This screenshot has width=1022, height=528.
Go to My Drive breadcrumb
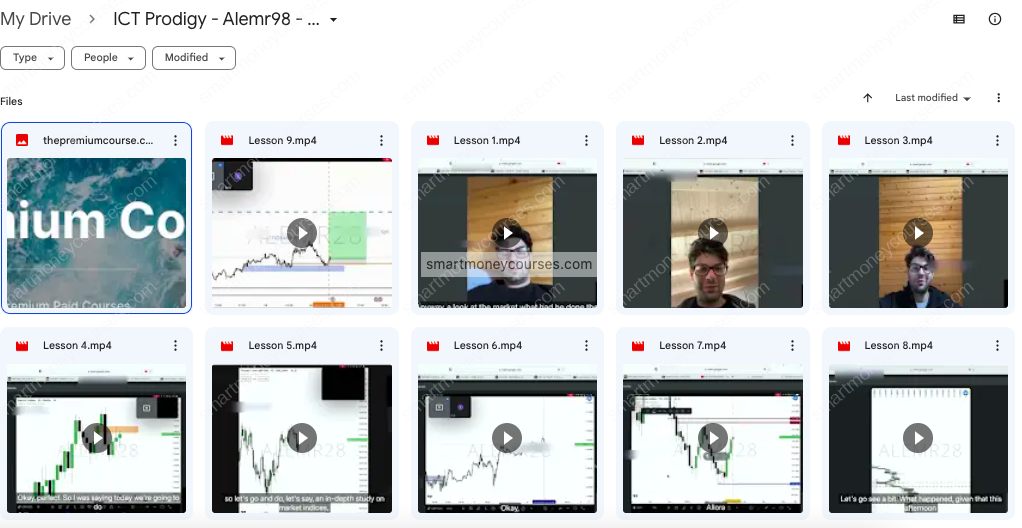36,20
